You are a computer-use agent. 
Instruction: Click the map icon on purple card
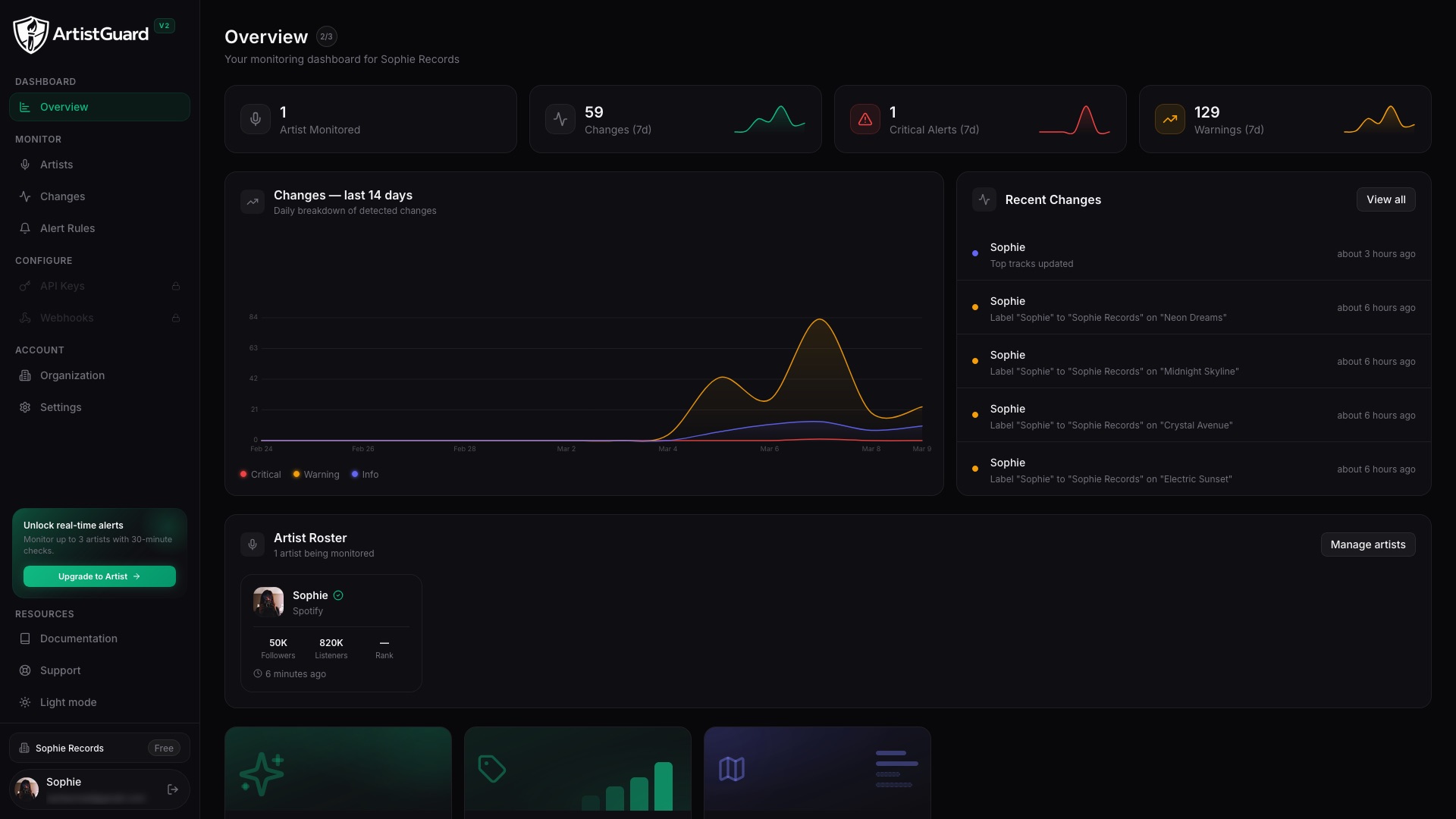click(x=732, y=769)
